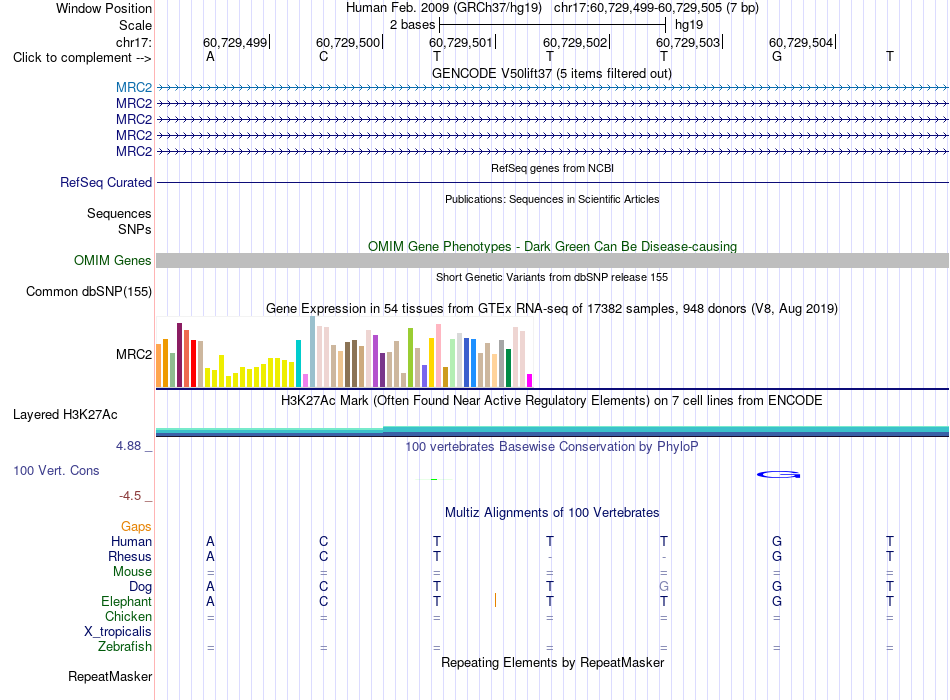Click the Chicken species label
The image size is (950, 700).
[128, 616]
